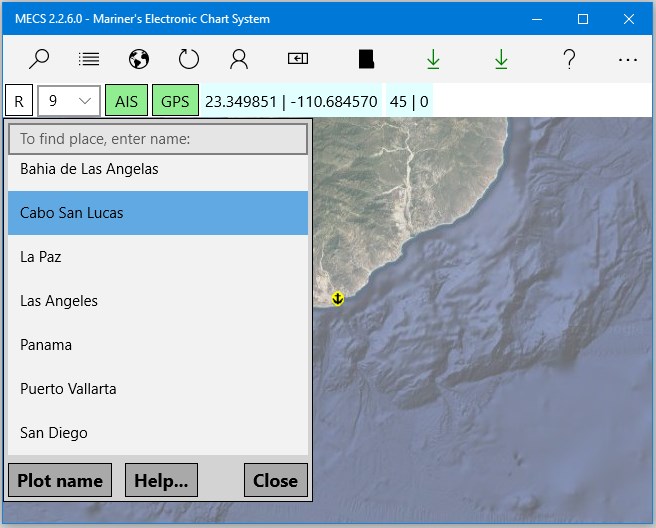Click the first green download arrow

433,59
